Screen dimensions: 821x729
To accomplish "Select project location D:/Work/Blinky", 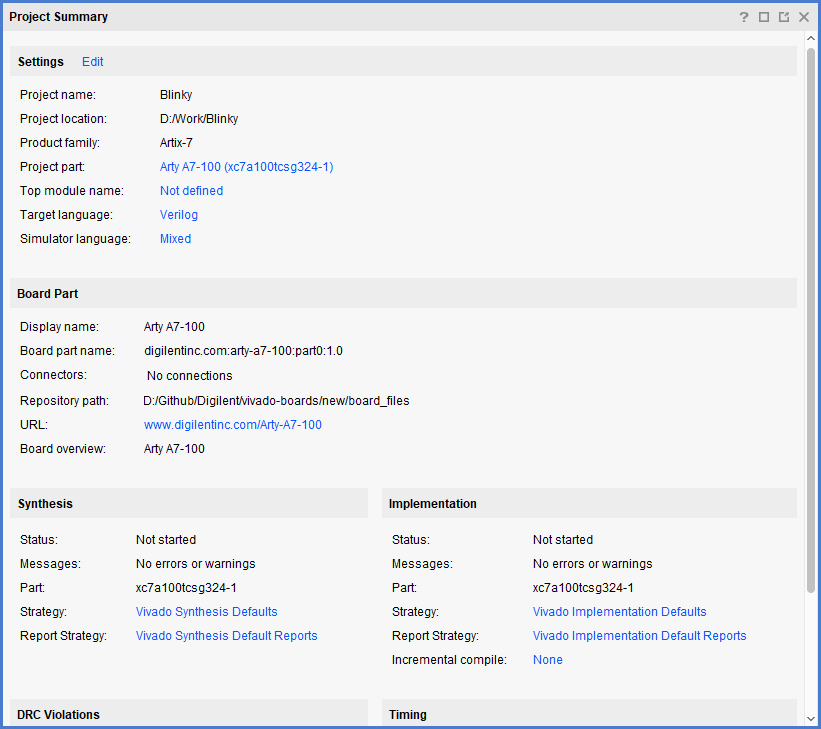I will (199, 119).
